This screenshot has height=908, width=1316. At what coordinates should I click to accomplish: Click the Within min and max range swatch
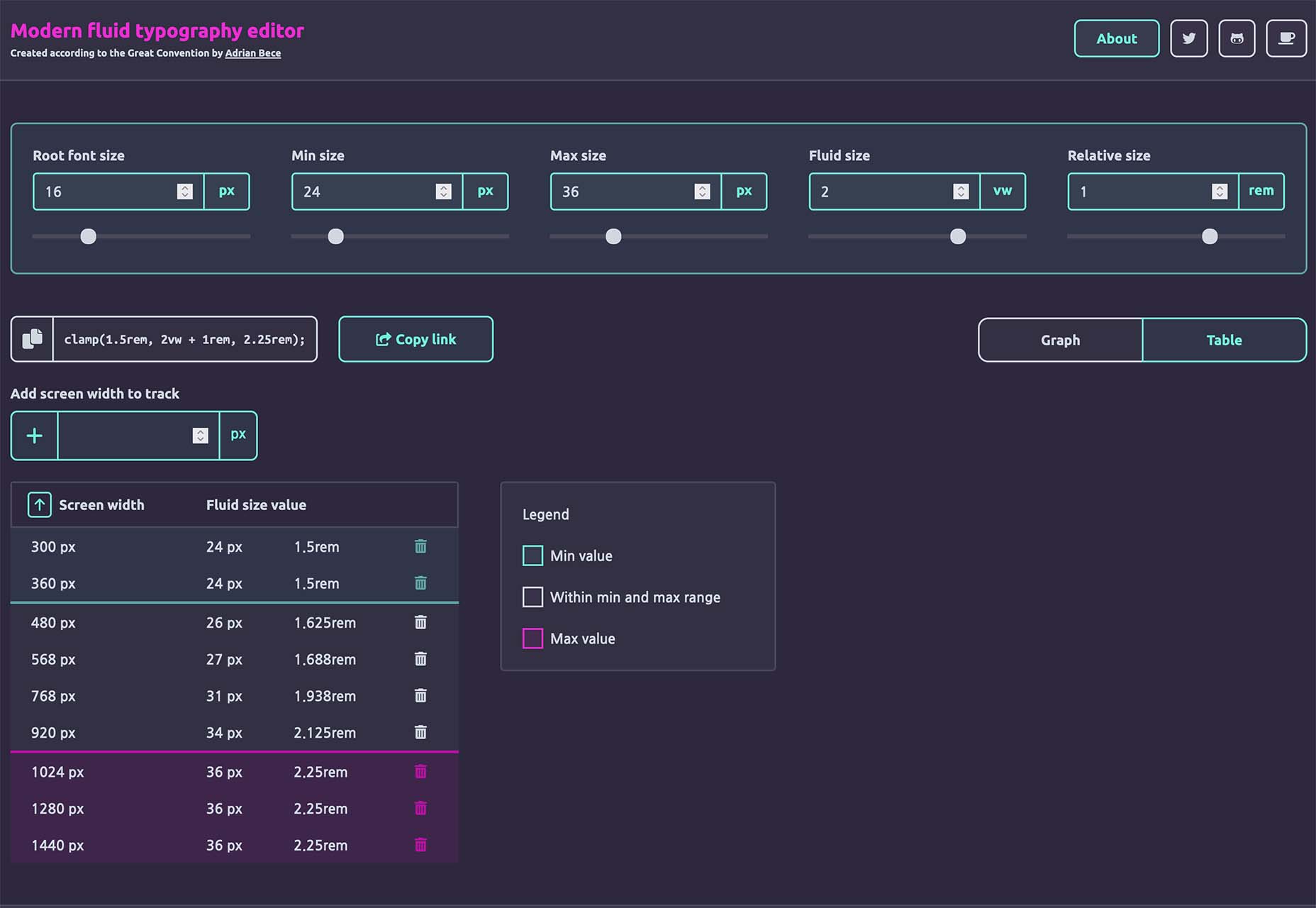click(x=532, y=597)
